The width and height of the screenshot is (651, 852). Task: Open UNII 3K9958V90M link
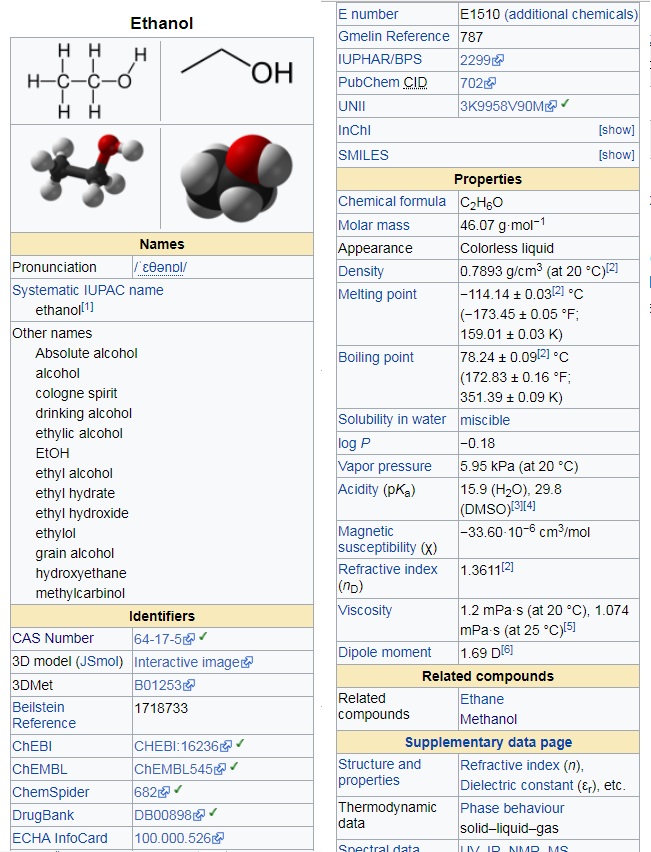pos(501,106)
